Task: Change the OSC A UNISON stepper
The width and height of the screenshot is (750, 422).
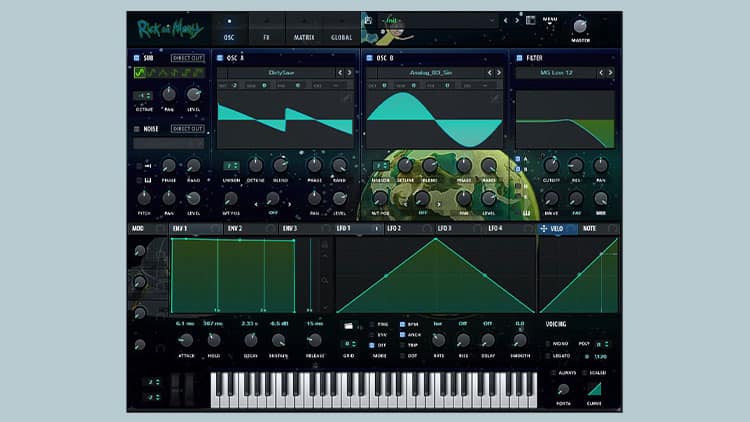Action: tap(232, 166)
